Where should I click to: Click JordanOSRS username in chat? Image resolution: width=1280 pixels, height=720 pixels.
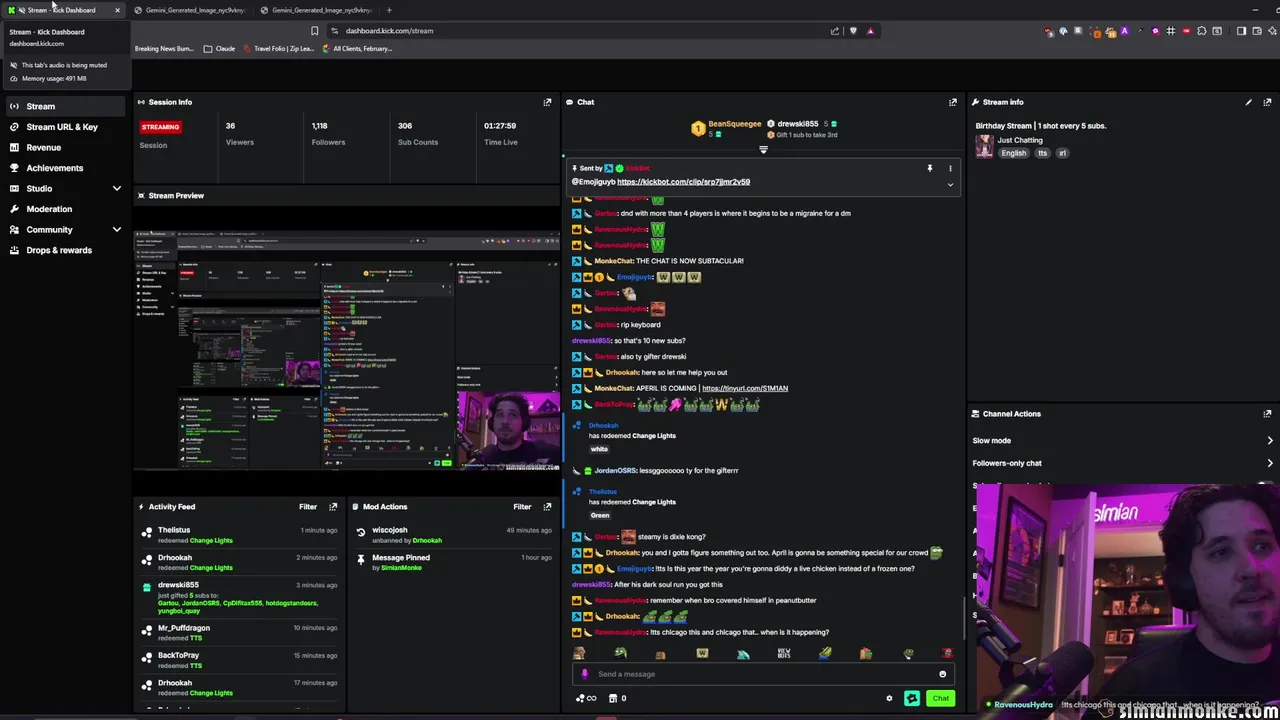point(615,470)
